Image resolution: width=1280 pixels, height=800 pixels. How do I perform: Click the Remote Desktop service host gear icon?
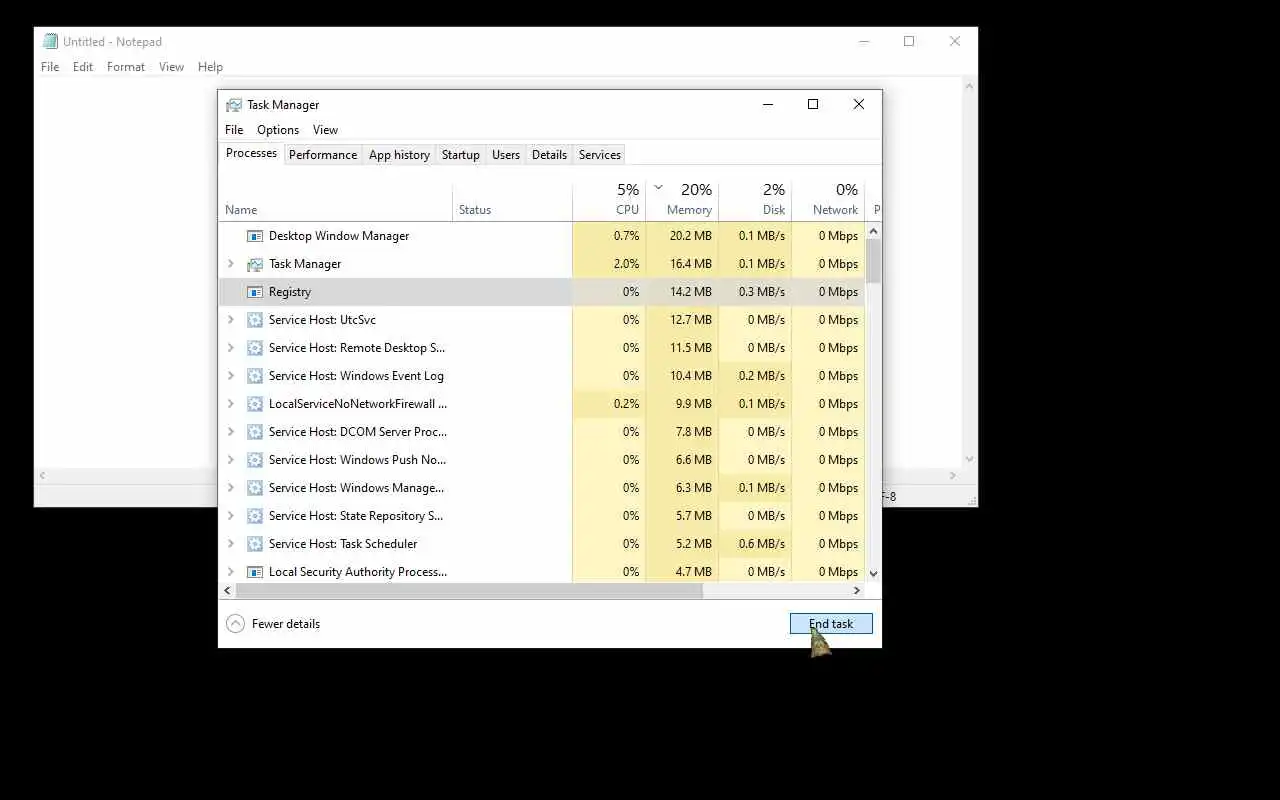point(254,348)
